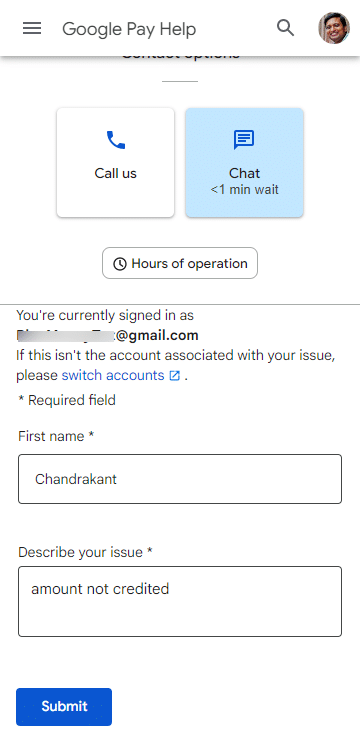This screenshot has width=360, height=740.
Task: Click the "You're currently signed in as" text
Action: click(x=105, y=315)
